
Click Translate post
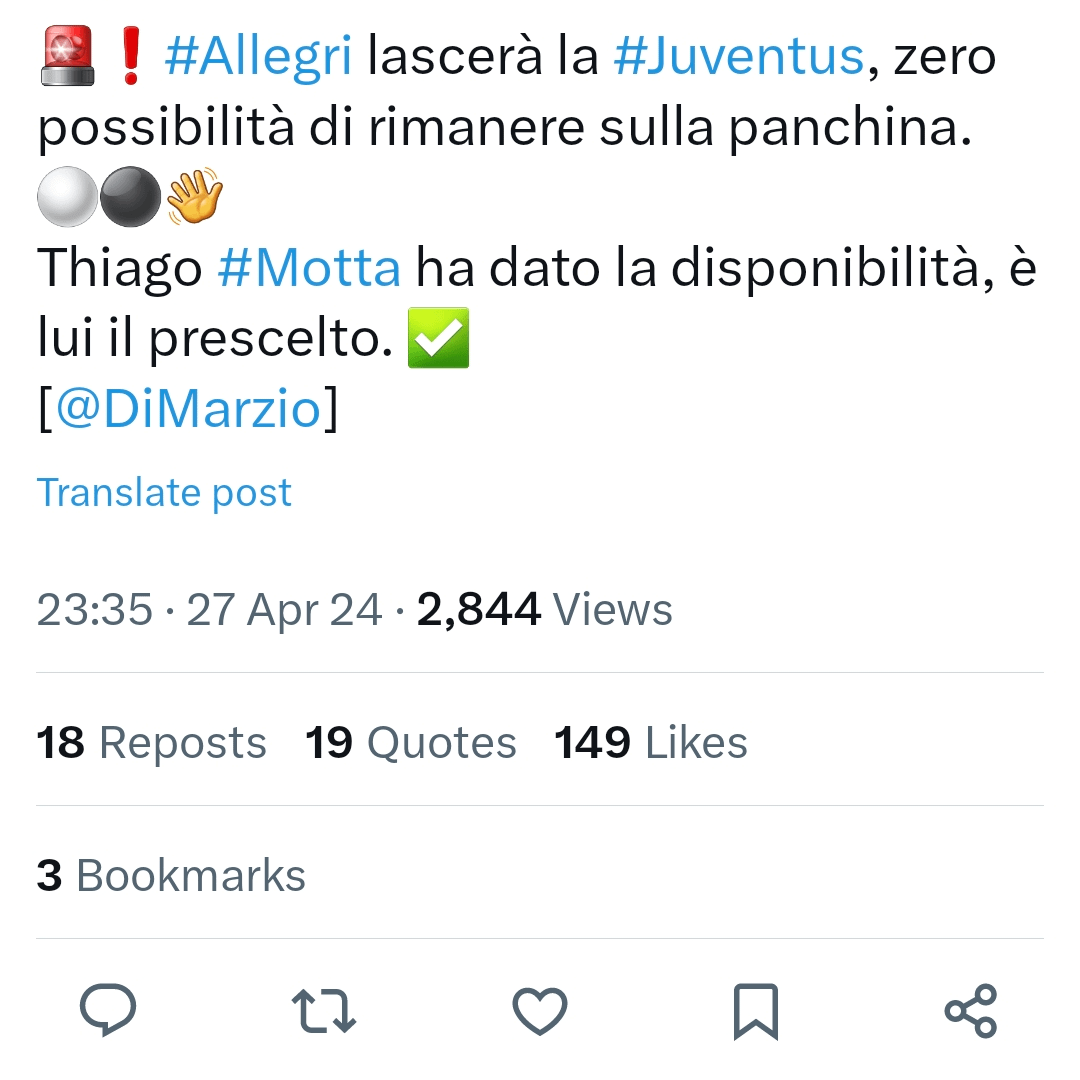coord(164,492)
